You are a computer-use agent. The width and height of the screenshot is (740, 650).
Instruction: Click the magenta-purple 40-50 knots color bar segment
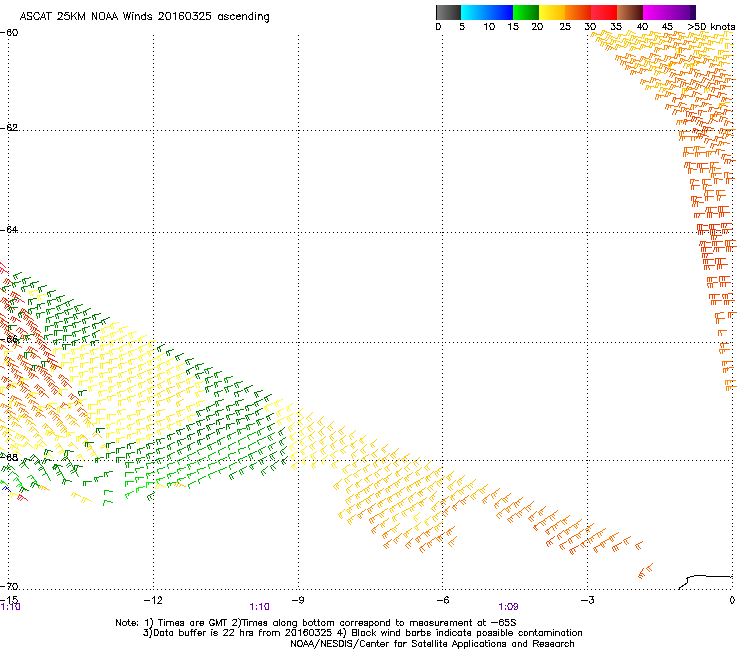669,12
